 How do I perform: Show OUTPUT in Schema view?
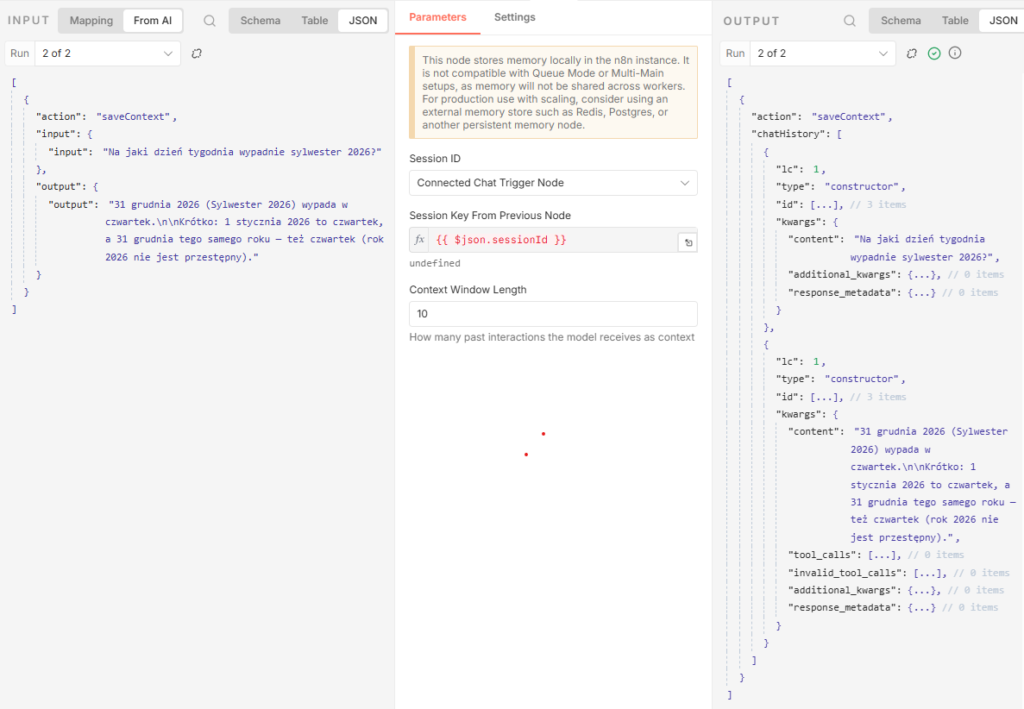point(901,21)
